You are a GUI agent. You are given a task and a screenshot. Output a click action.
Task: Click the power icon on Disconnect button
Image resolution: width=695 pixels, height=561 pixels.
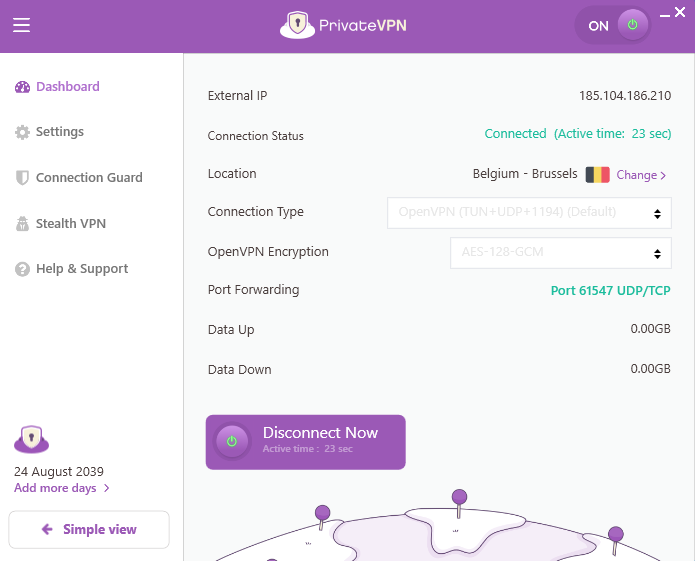(231, 441)
